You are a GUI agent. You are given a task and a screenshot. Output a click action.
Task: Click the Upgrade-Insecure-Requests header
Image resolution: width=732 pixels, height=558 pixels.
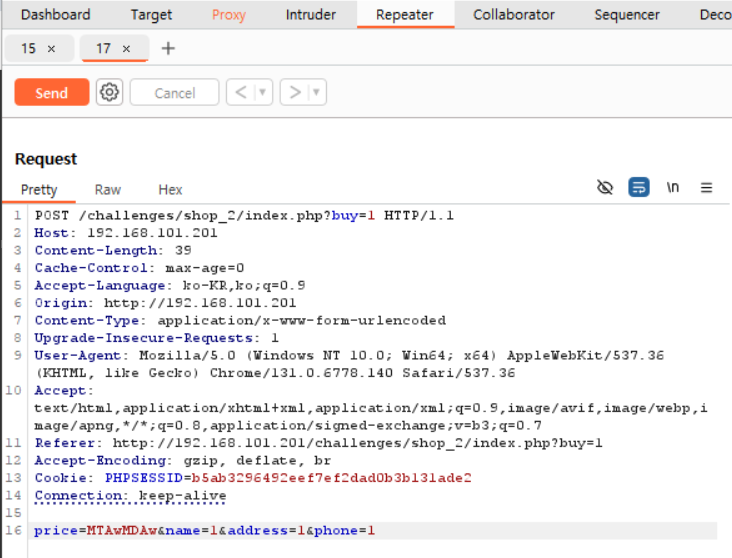[x=156, y=338]
